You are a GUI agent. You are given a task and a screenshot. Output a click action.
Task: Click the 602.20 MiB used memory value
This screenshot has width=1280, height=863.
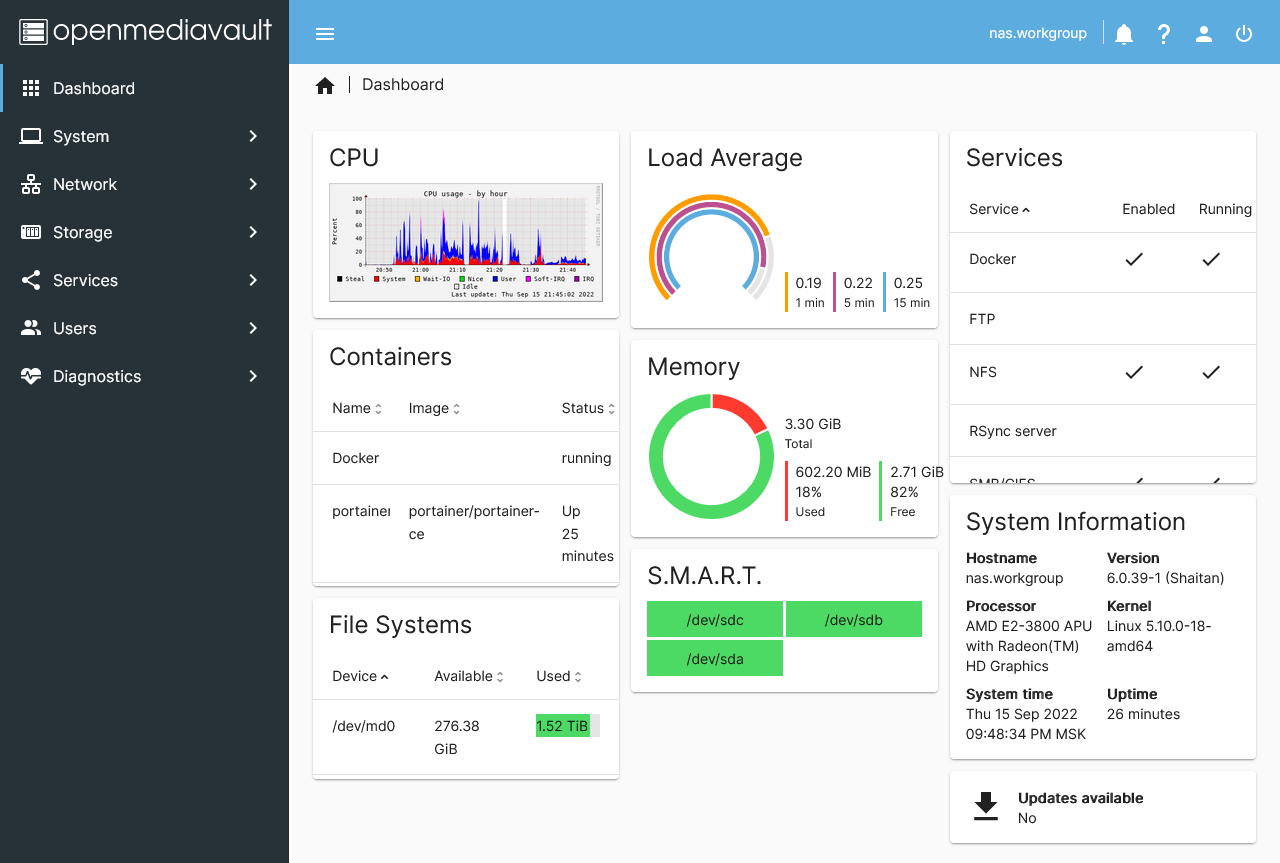click(833, 472)
